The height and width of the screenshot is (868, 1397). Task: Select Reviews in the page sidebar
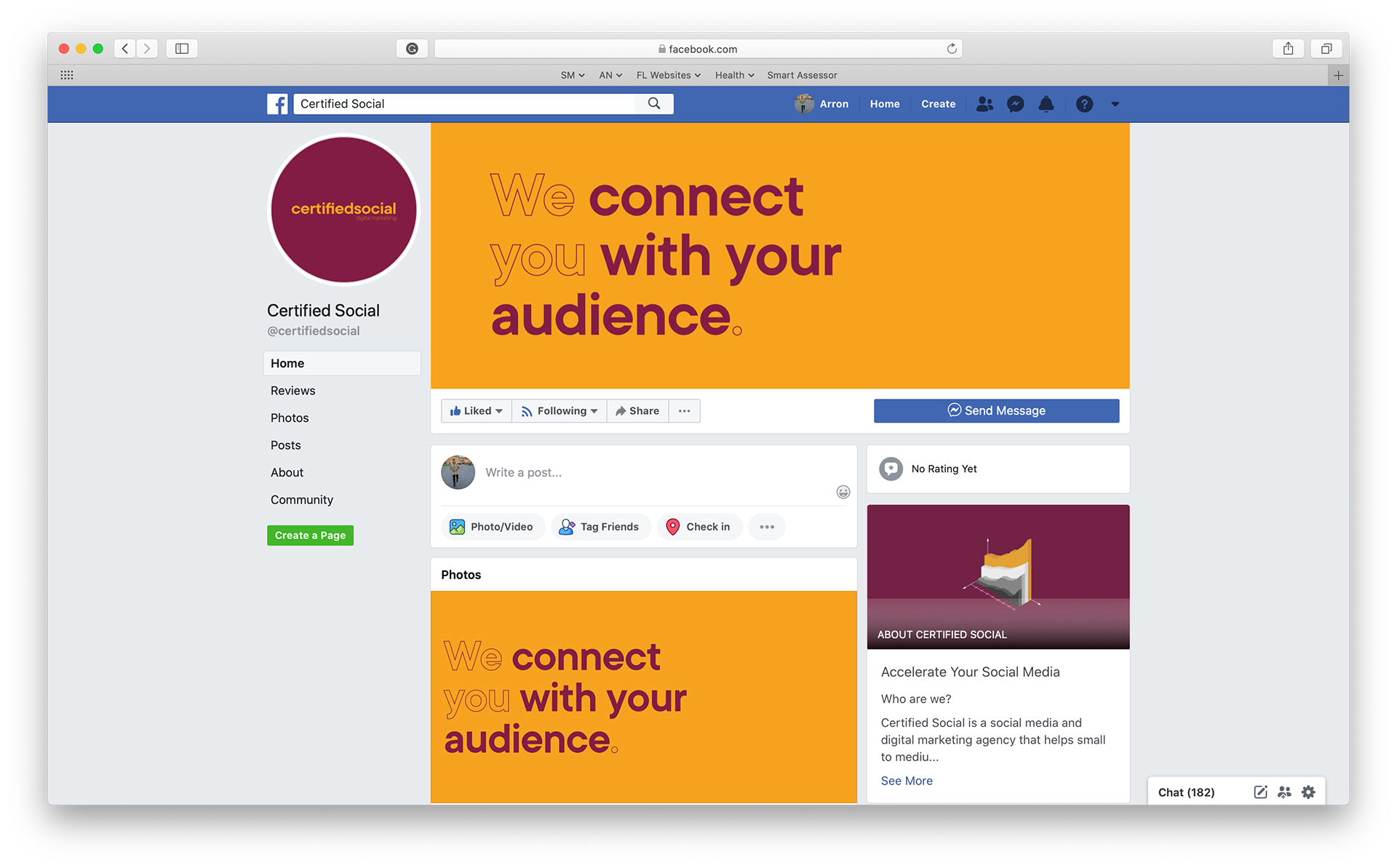pos(293,391)
